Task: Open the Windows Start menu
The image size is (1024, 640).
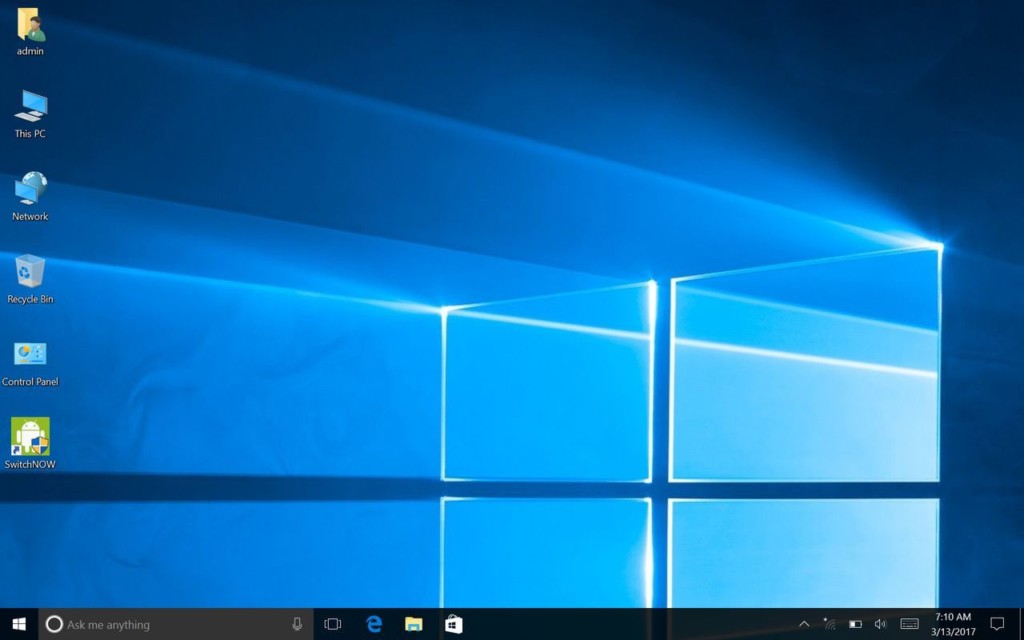Action: pyautogui.click(x=19, y=624)
